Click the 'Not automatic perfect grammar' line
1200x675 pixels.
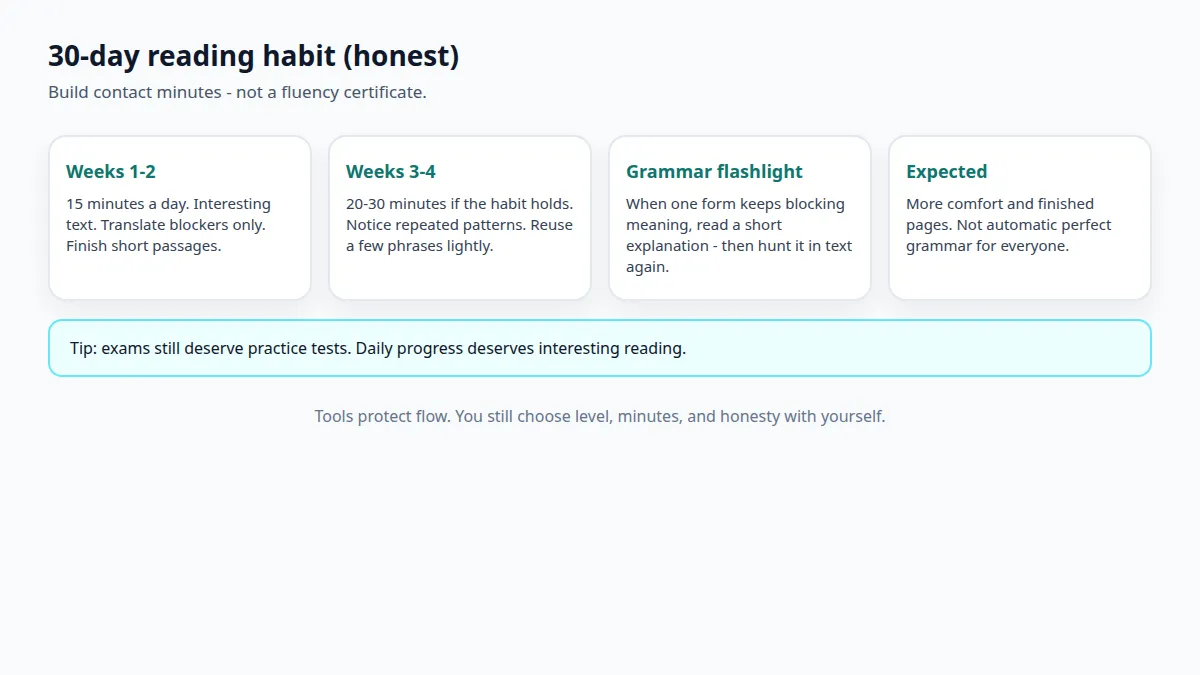[x=1009, y=235]
